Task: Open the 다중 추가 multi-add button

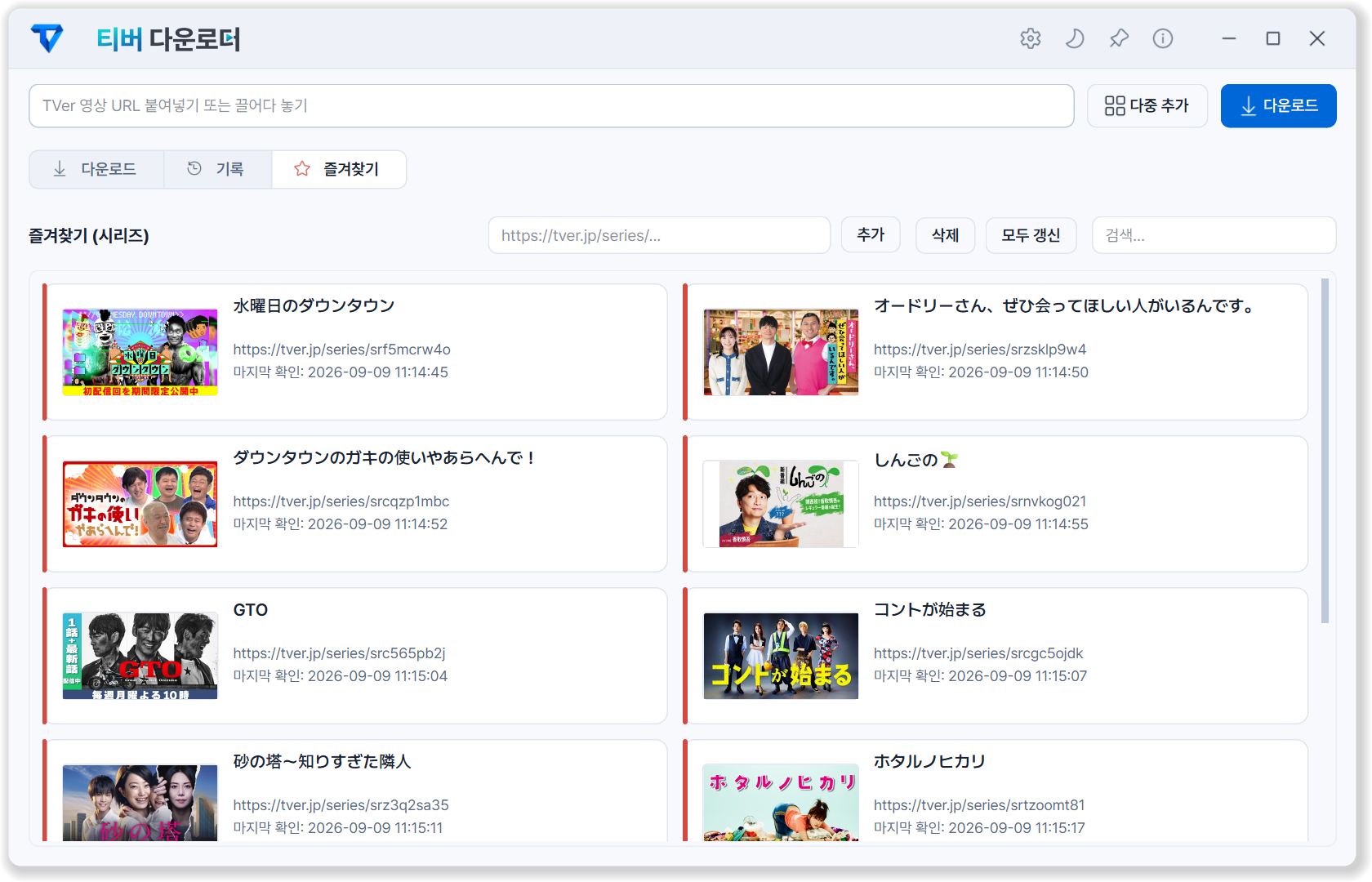Action: point(1147,105)
